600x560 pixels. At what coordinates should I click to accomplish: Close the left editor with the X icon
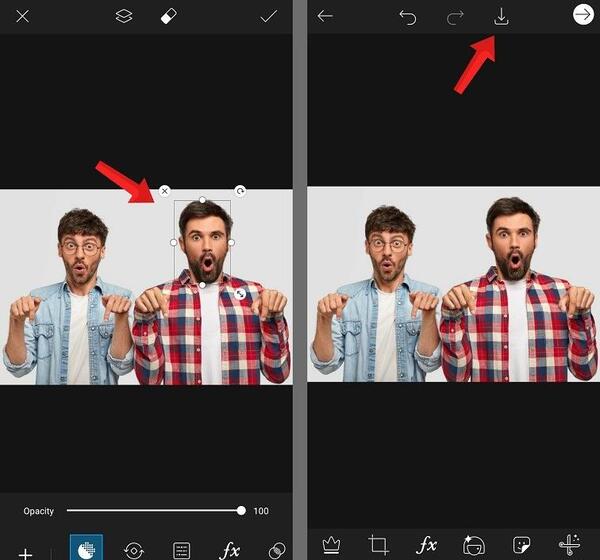point(23,16)
